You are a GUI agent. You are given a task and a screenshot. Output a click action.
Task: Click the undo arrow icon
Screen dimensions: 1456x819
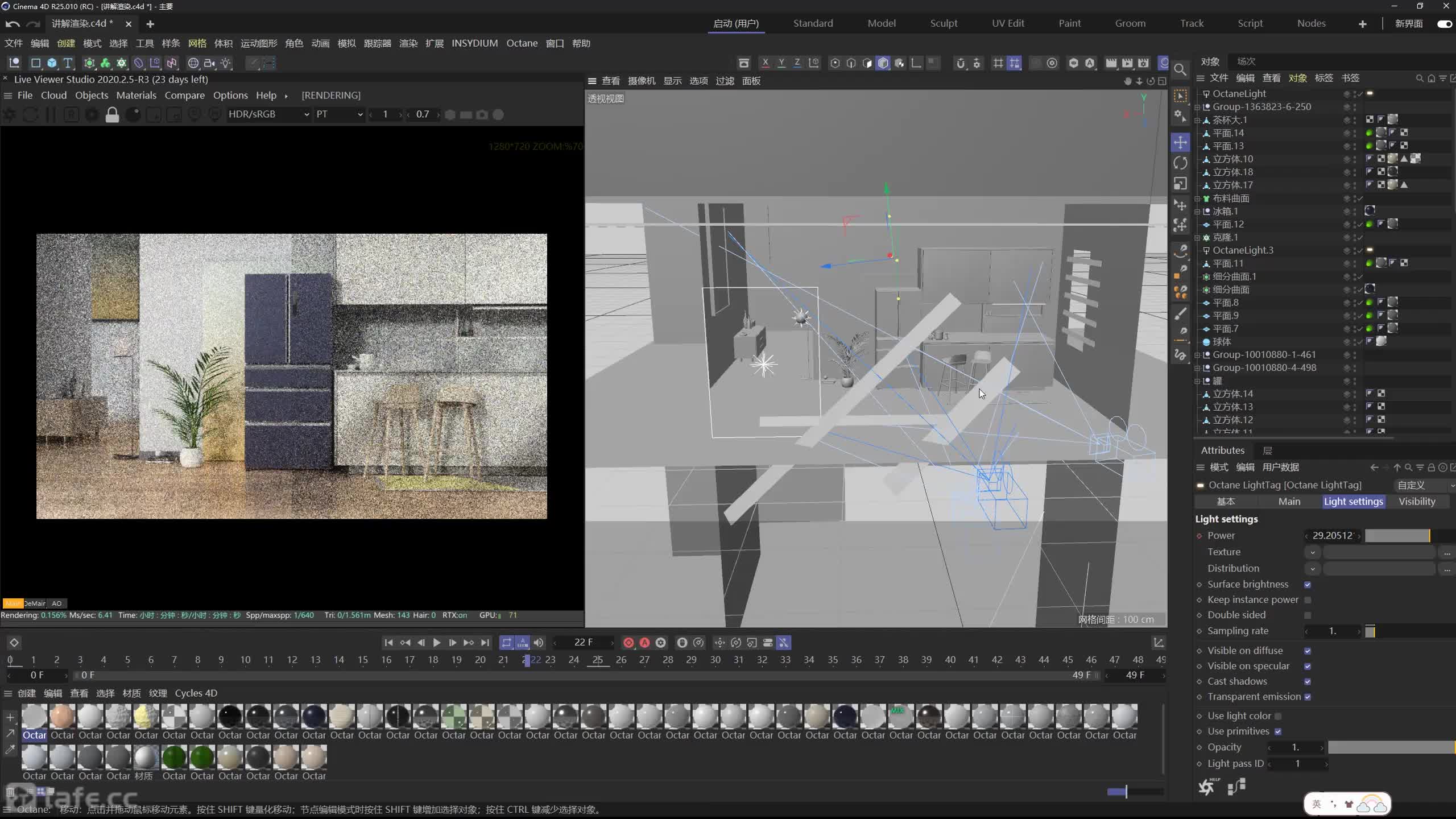click(x=13, y=24)
